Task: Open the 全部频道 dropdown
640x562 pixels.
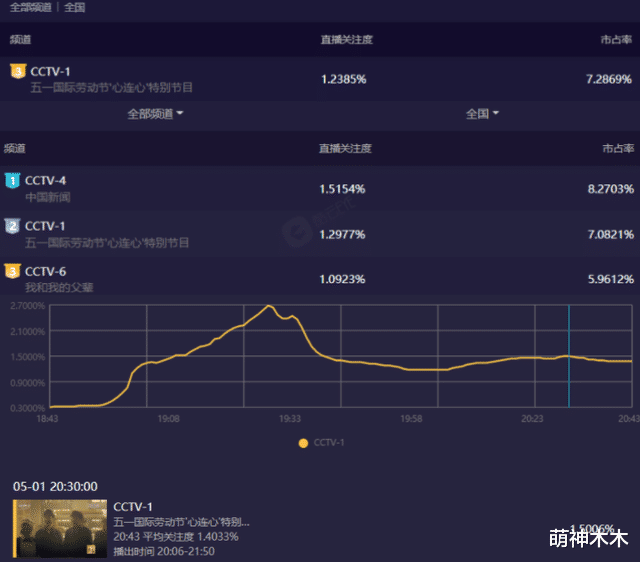Action: (x=155, y=113)
